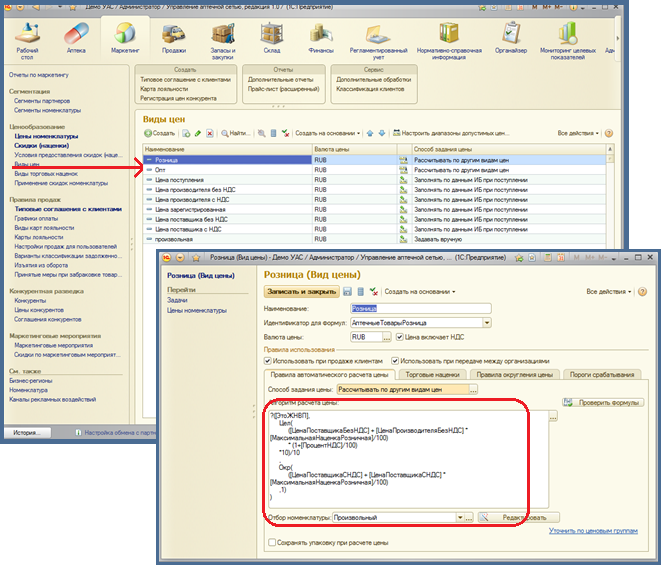Viewport: 663px width, 566px height.
Task: Toggle Использовать при передаче между организациями checkbox
Action: tap(395, 361)
